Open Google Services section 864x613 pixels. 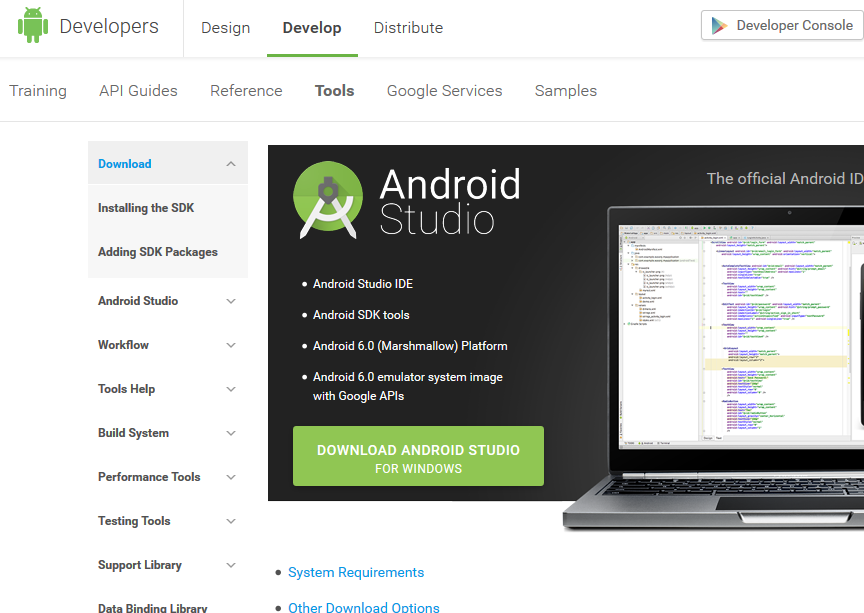coord(445,90)
